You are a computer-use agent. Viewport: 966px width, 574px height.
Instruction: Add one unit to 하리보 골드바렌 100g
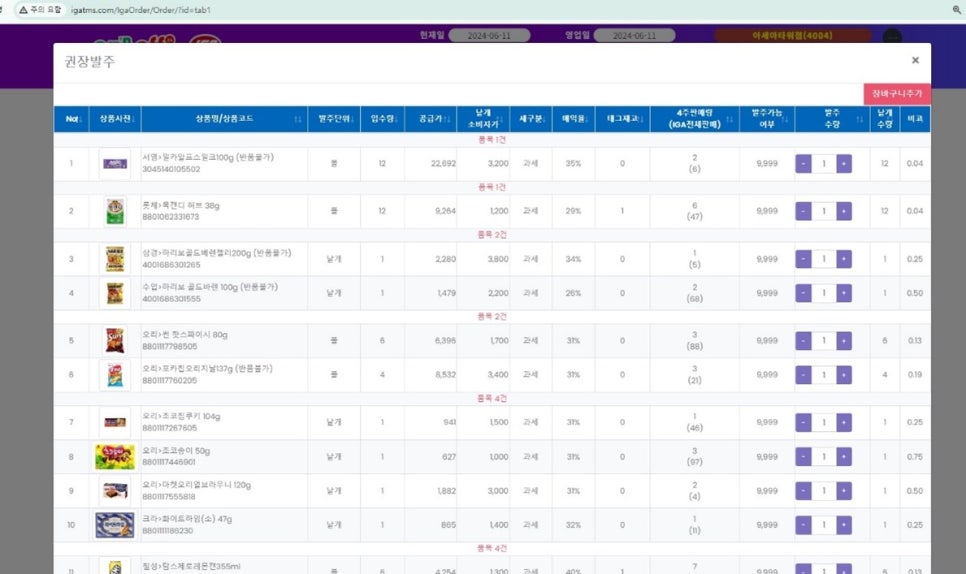pyautogui.click(x=843, y=293)
